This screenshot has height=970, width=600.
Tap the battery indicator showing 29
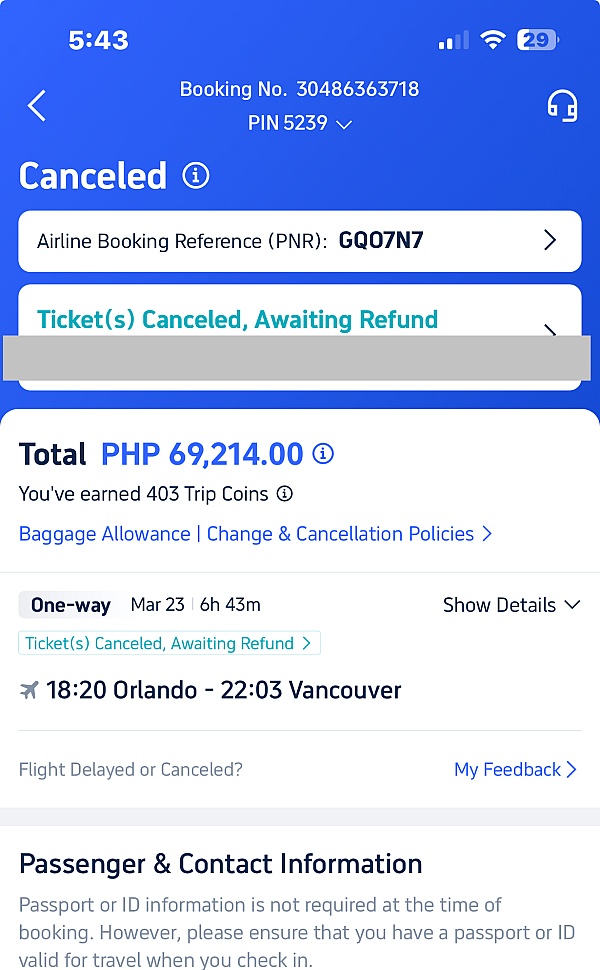pos(537,40)
